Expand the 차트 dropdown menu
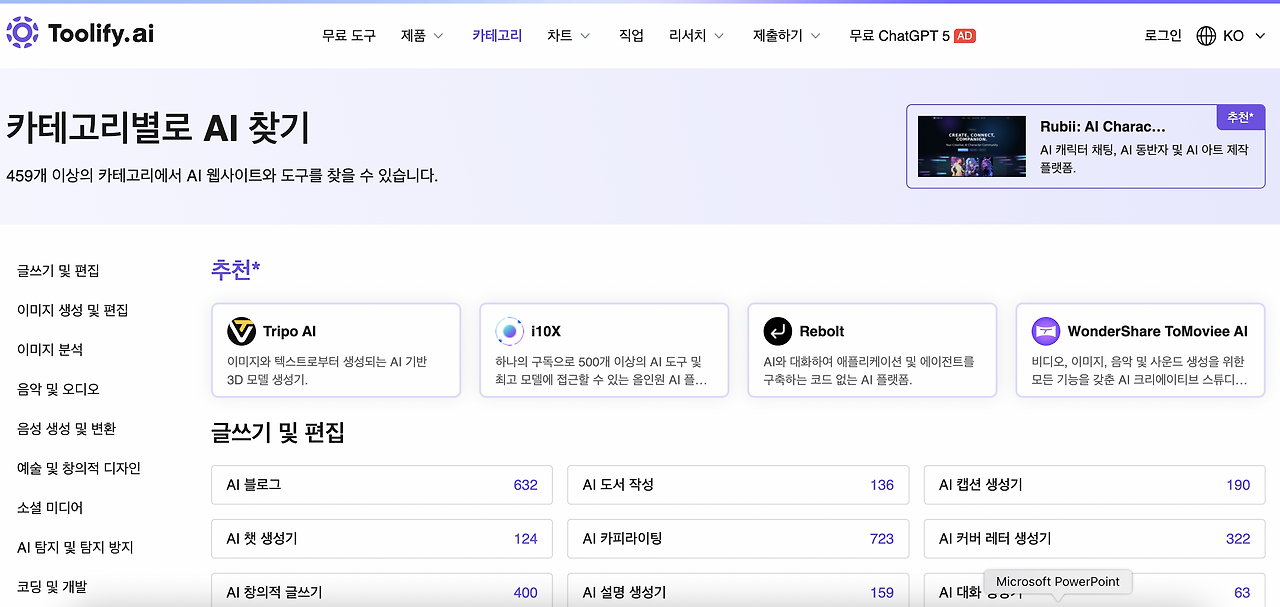Image resolution: width=1280 pixels, height=607 pixels. pos(568,35)
